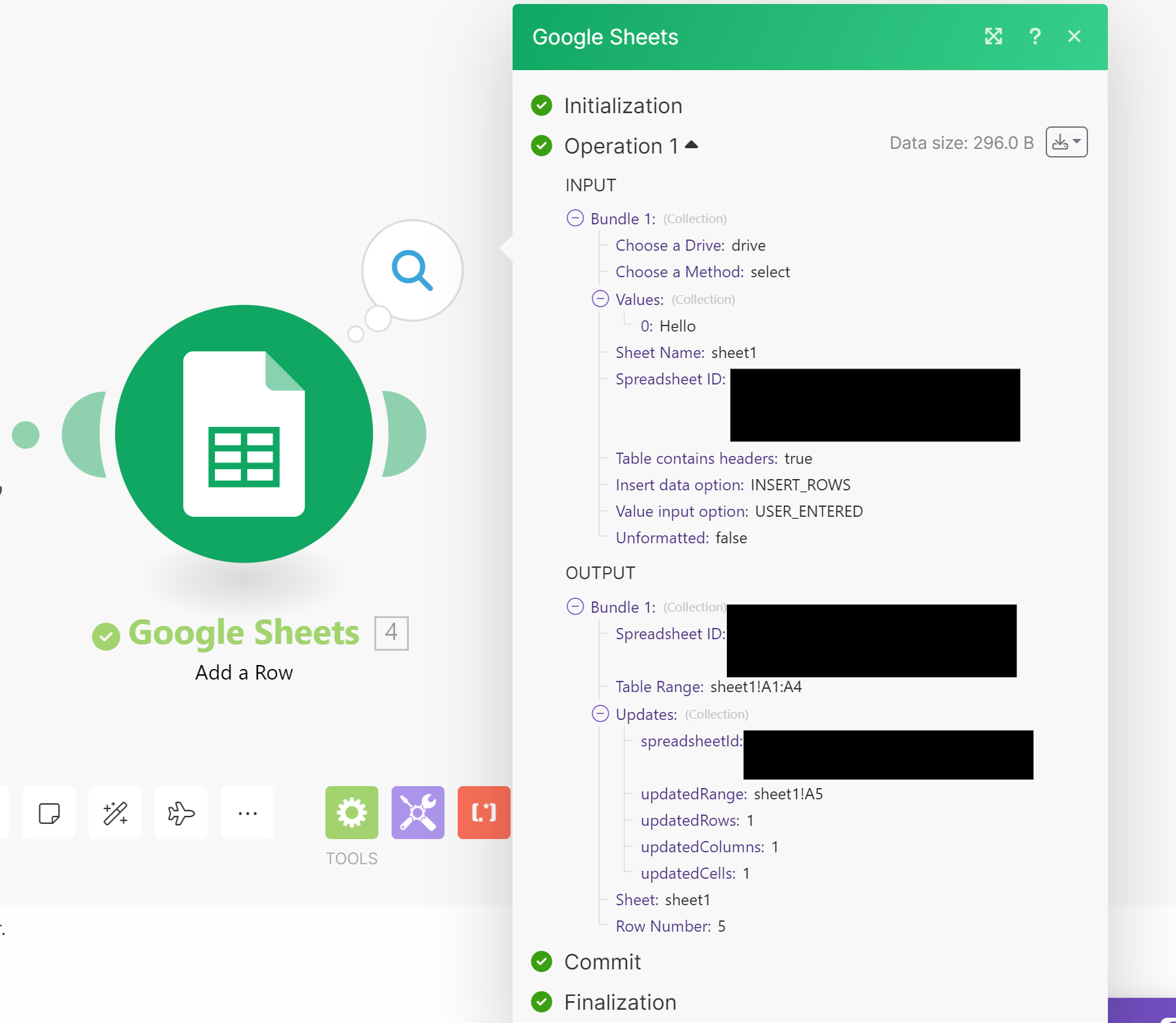Click the OUTPUT Spreadsheet ID label
The height and width of the screenshot is (1023, 1176).
click(x=671, y=634)
